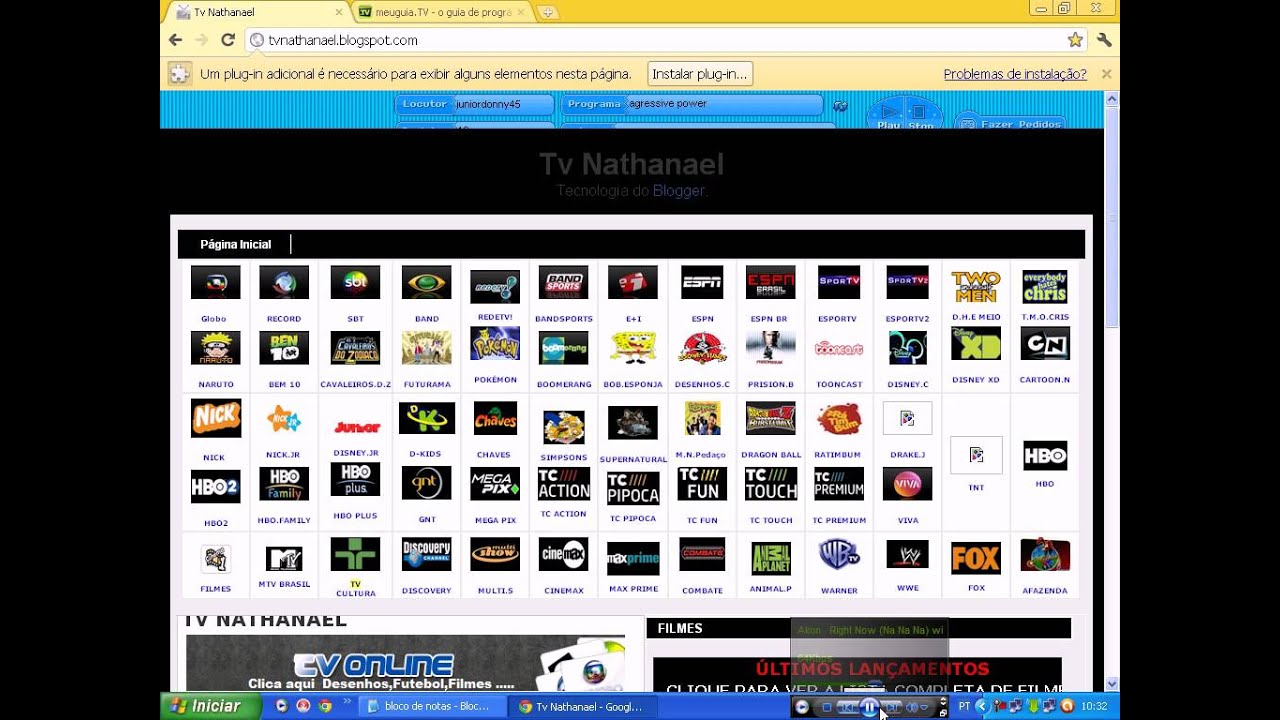Open Chrome wrench settings menu
The width and height of the screenshot is (1280, 720).
point(1104,40)
